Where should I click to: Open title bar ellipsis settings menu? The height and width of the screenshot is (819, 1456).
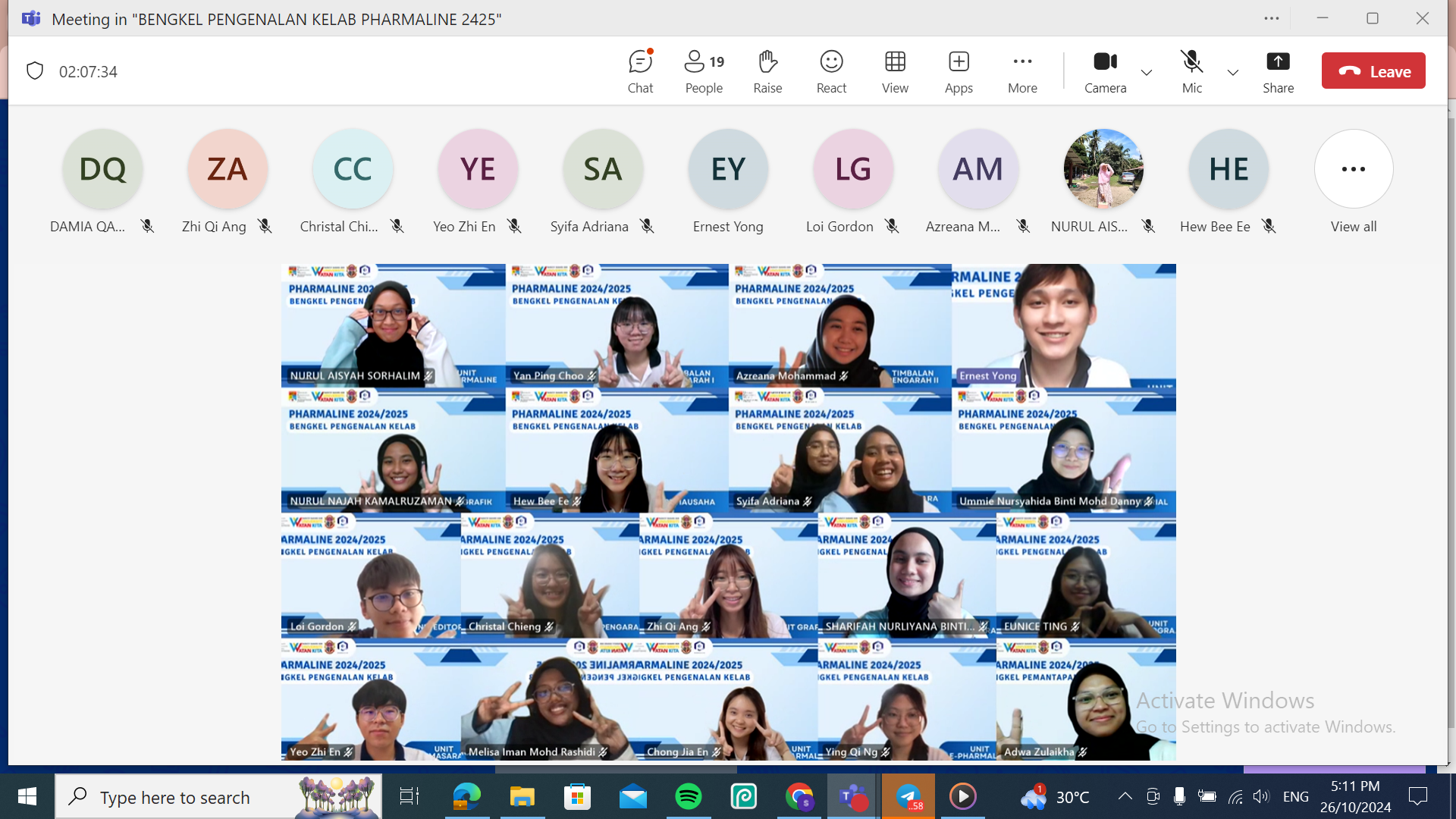(x=1272, y=18)
